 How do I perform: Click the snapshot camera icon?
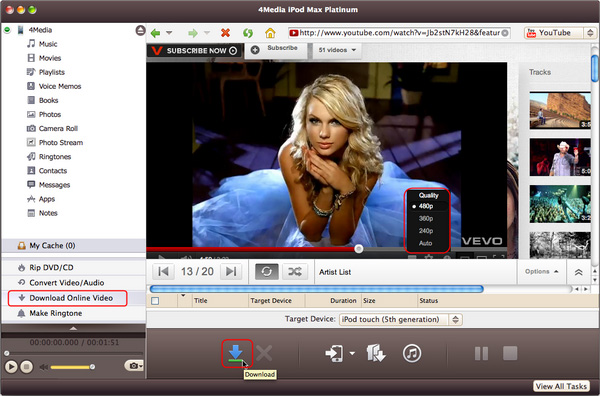pyautogui.click(x=134, y=366)
